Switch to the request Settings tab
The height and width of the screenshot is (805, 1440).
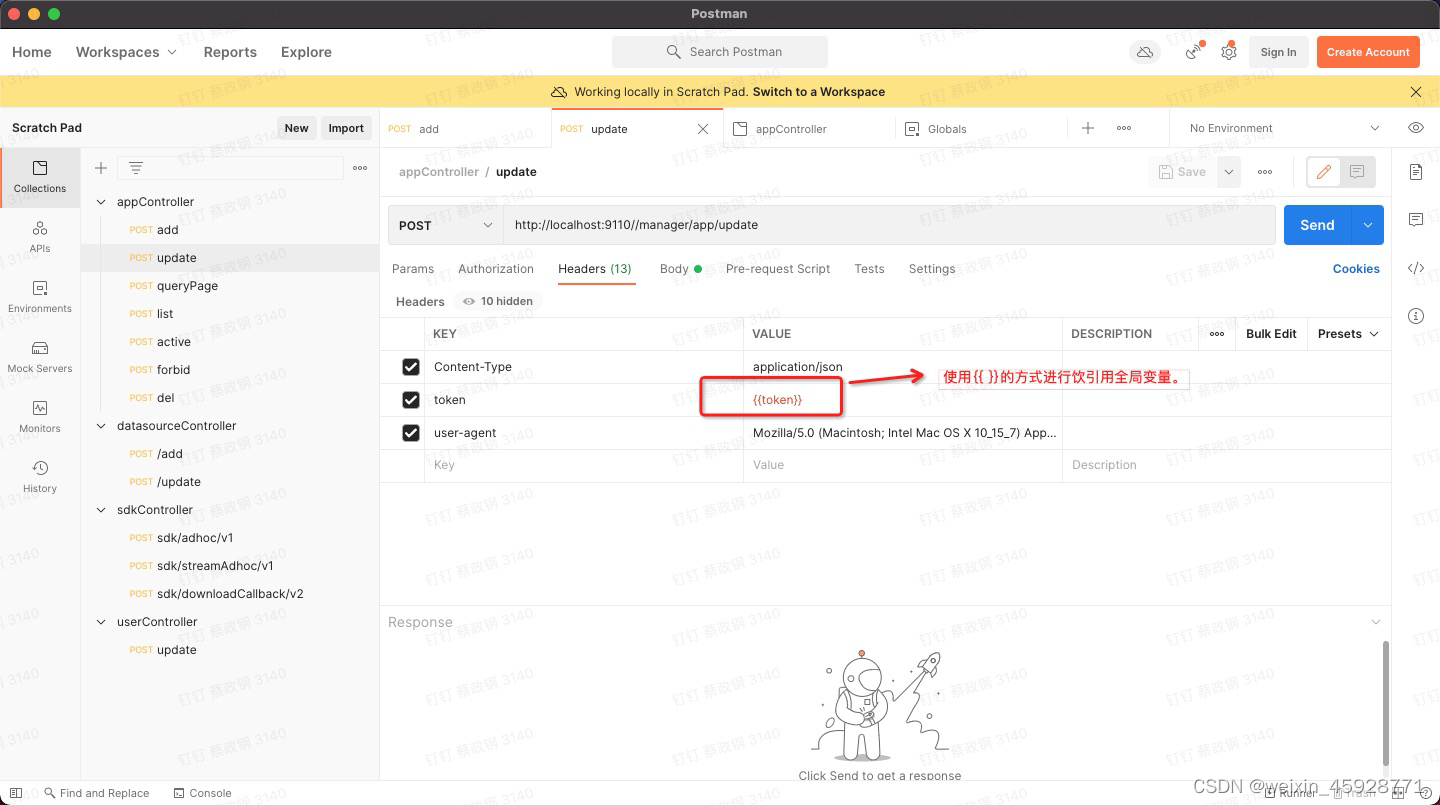pyautogui.click(x=932, y=269)
